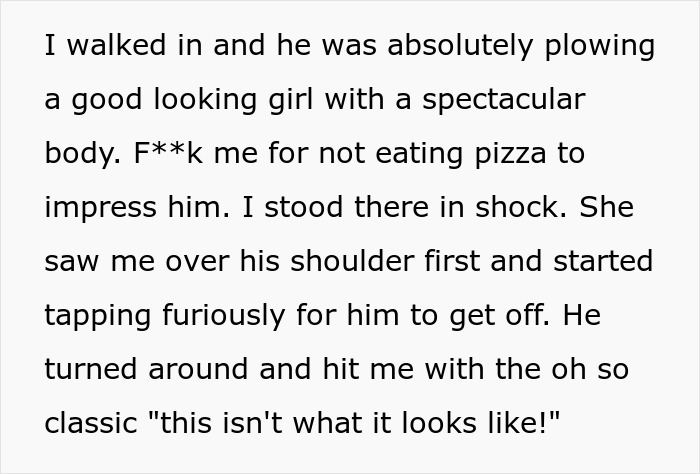Image resolution: width=700 pixels, height=474 pixels.
Task: Click the word "tapping"
Action: coord(96,316)
